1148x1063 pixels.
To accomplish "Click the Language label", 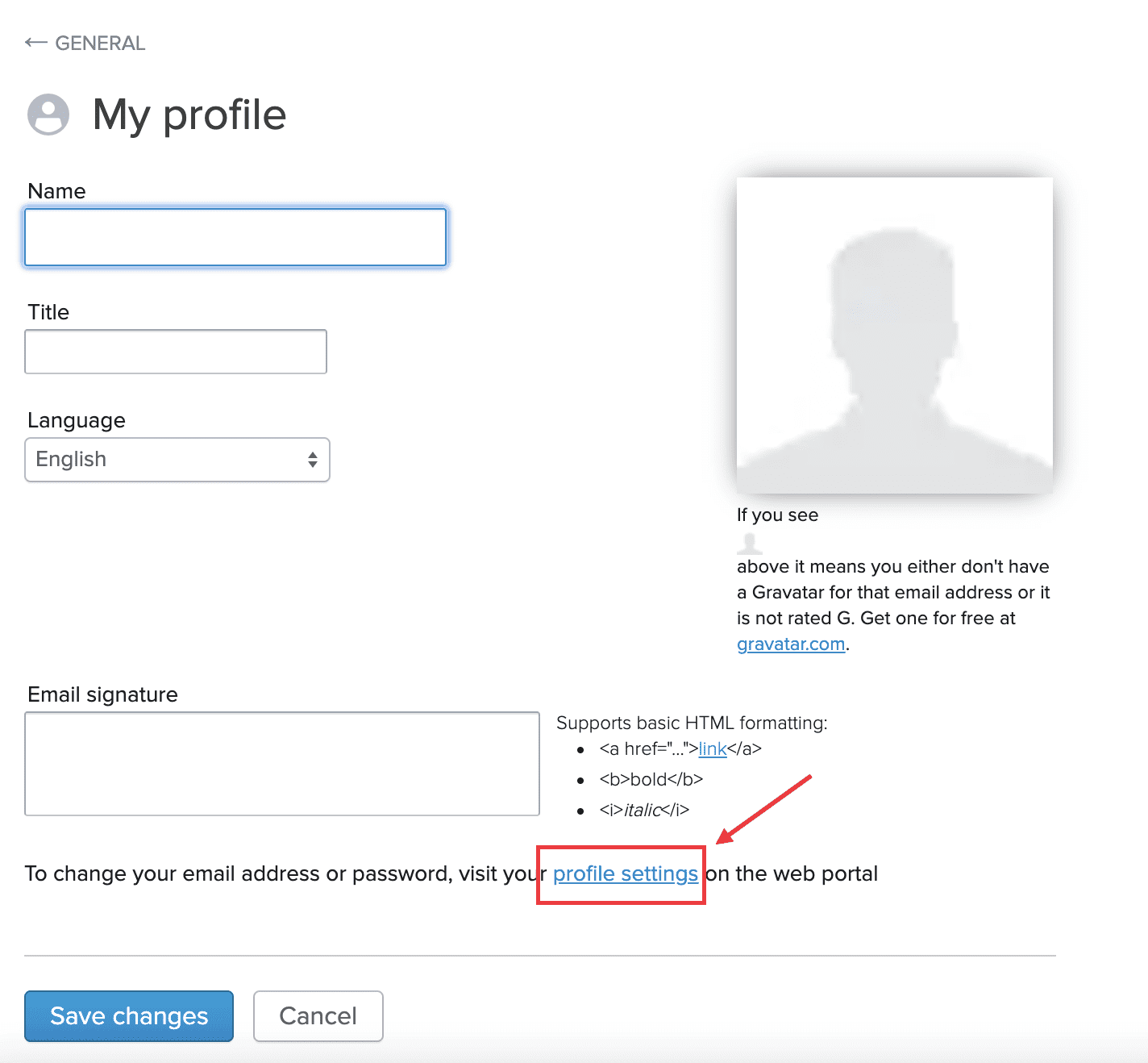I will point(77,420).
